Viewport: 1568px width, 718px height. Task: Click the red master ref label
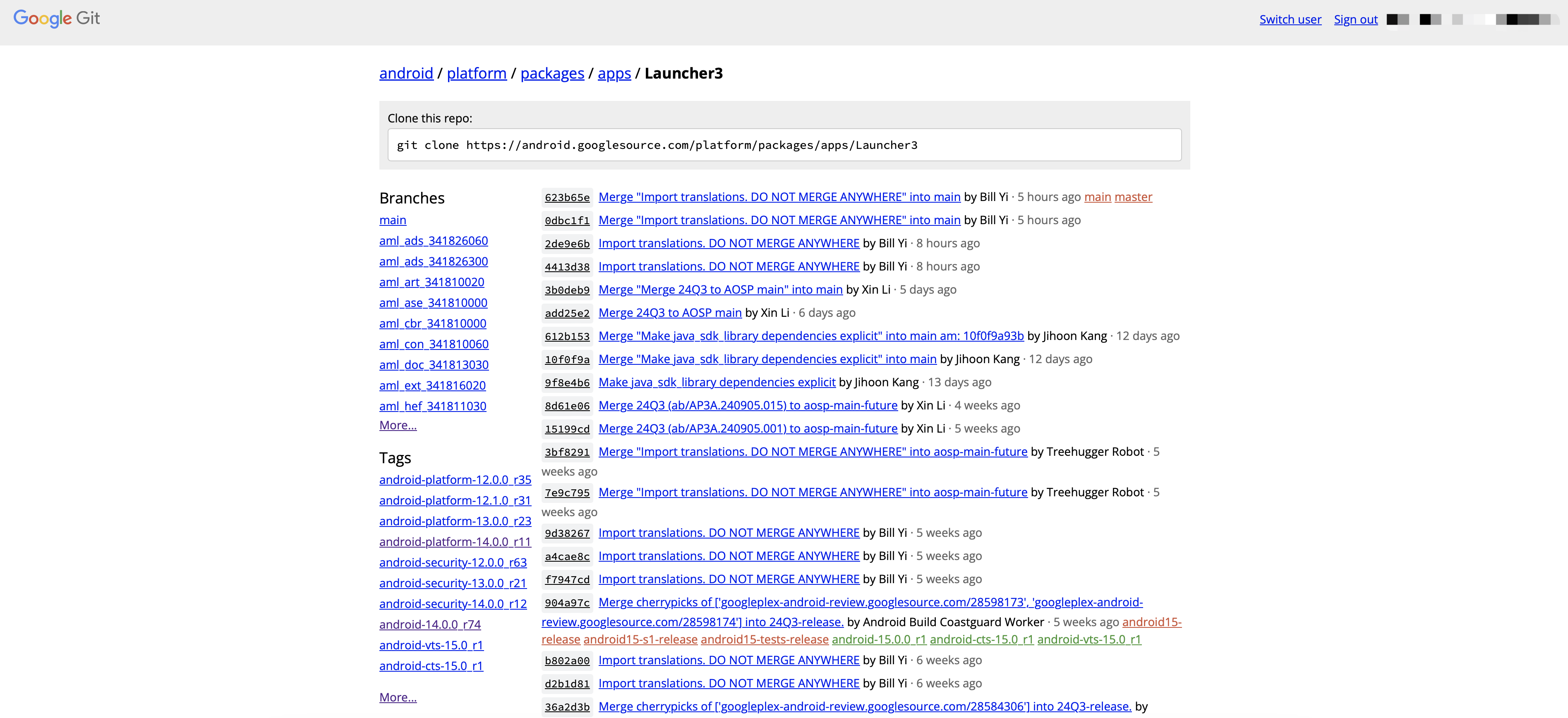[x=1134, y=197]
